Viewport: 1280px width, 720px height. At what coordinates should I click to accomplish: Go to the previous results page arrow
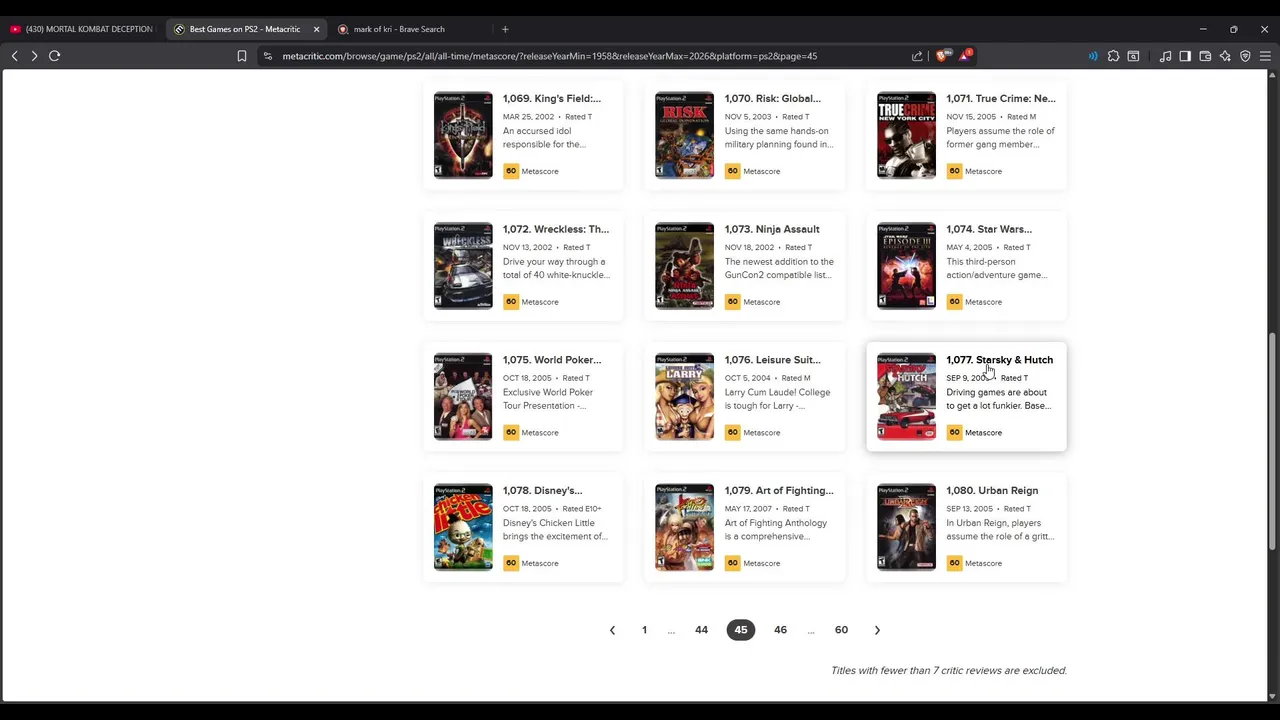[x=612, y=630]
